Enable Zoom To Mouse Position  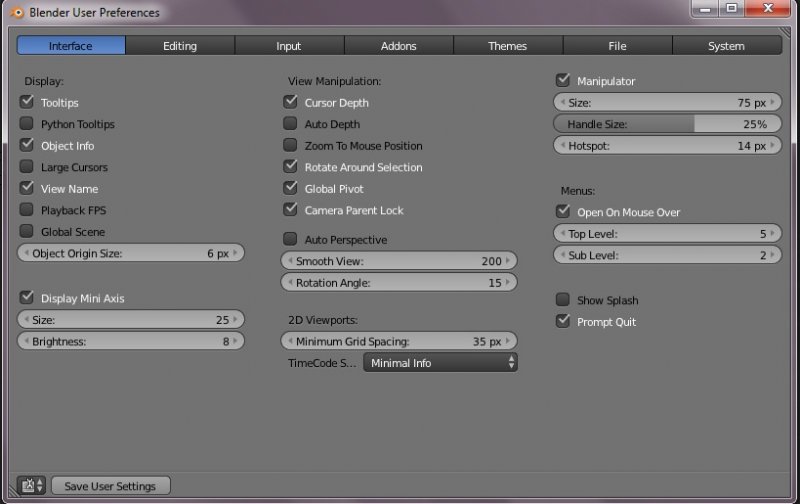click(x=290, y=145)
